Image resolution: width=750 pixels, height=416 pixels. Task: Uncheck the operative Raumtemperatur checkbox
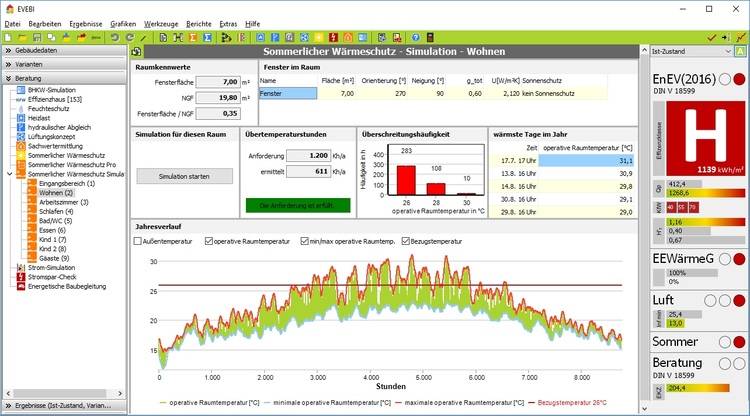pos(209,240)
